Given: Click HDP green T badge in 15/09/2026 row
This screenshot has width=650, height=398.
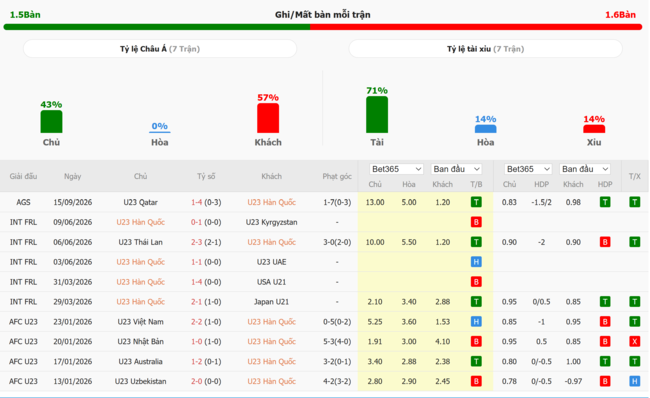Looking at the screenshot, I should pyautogui.click(x=605, y=202).
